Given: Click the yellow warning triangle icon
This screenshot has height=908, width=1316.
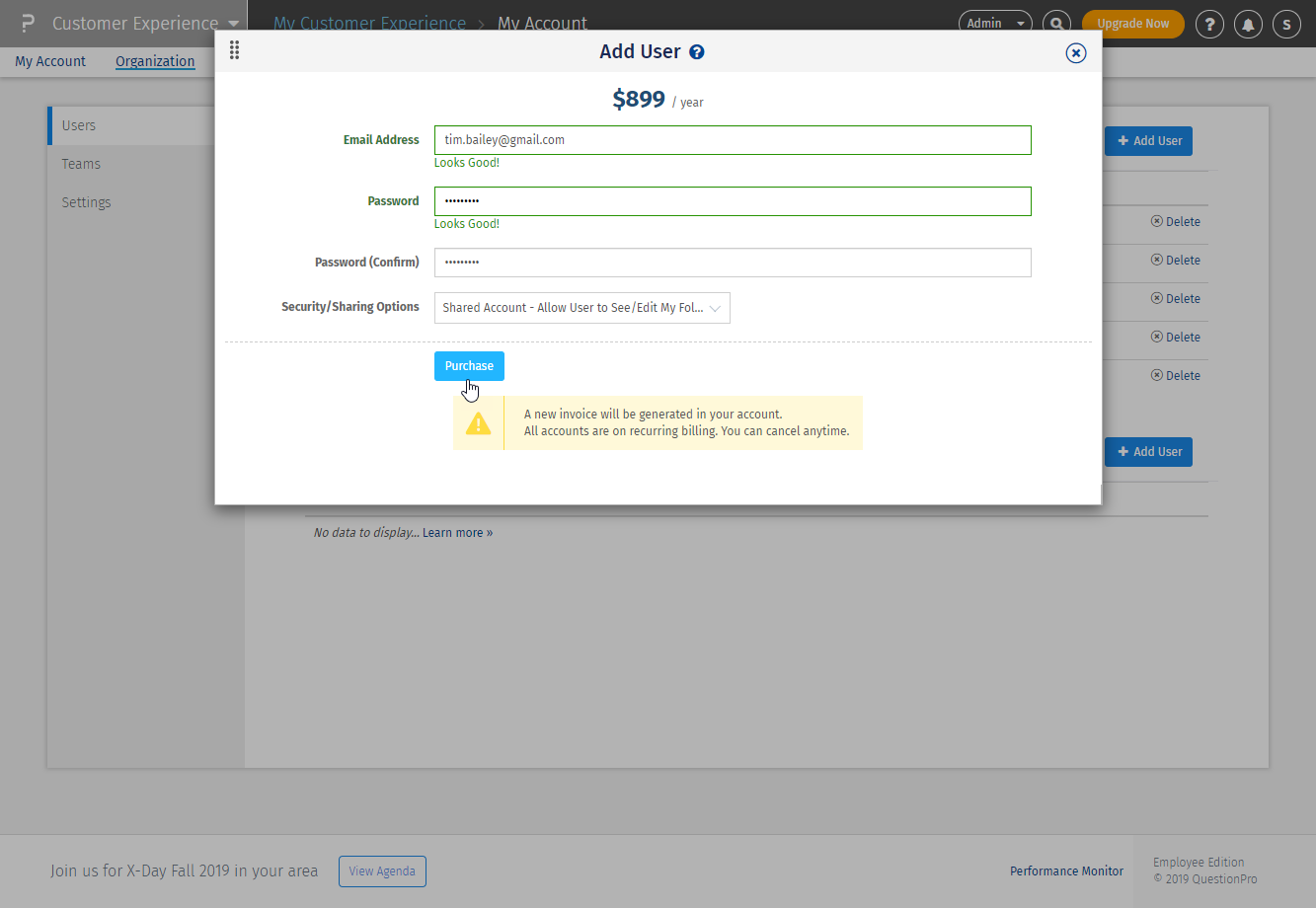Looking at the screenshot, I should (x=478, y=422).
